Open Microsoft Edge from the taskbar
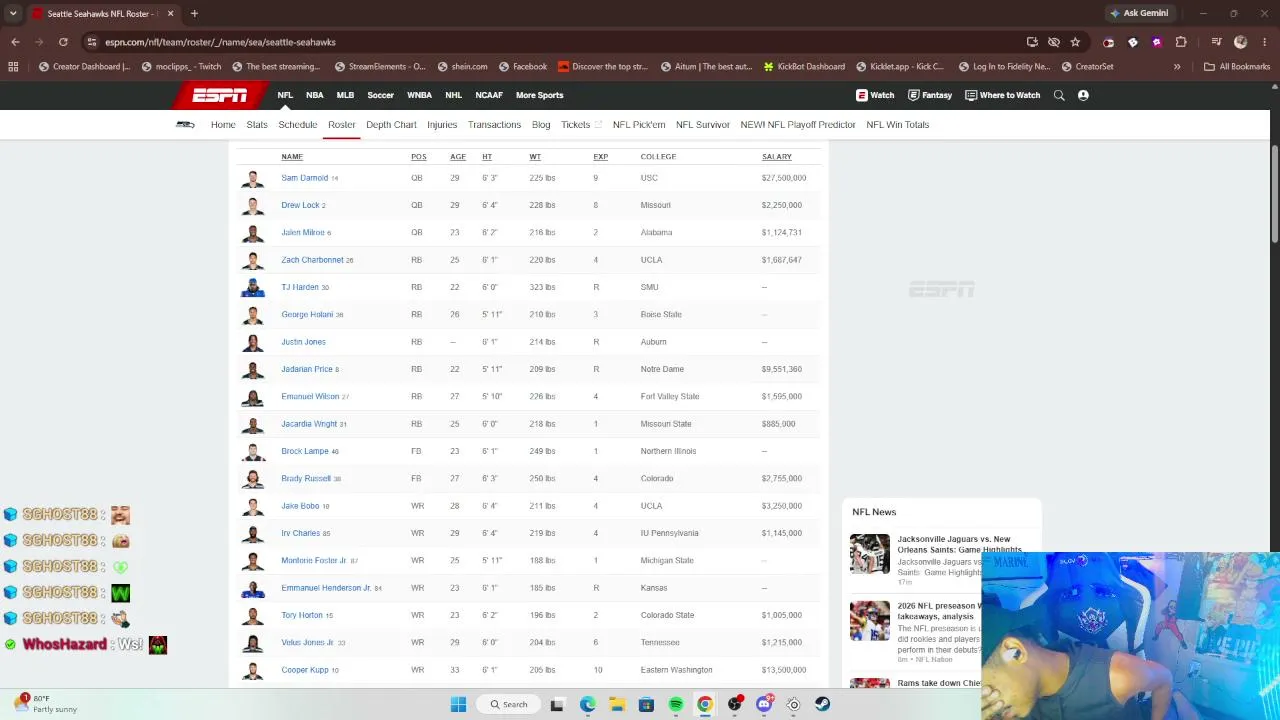1280x720 pixels. [x=588, y=704]
